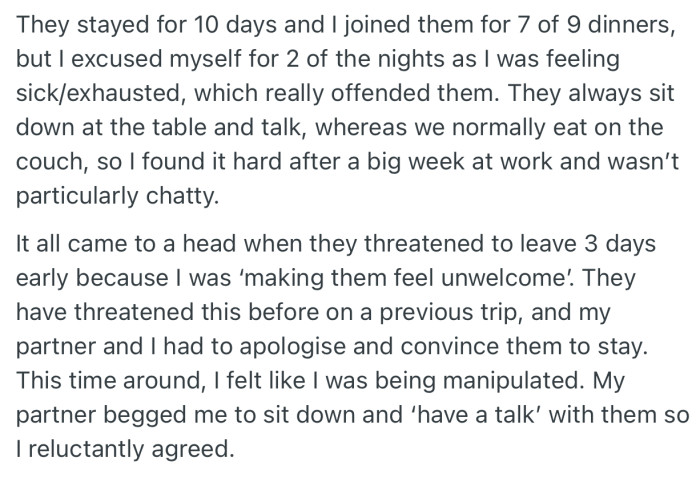Click the word 'manipulated'
This screenshot has height=478, width=700.
coord(512,381)
